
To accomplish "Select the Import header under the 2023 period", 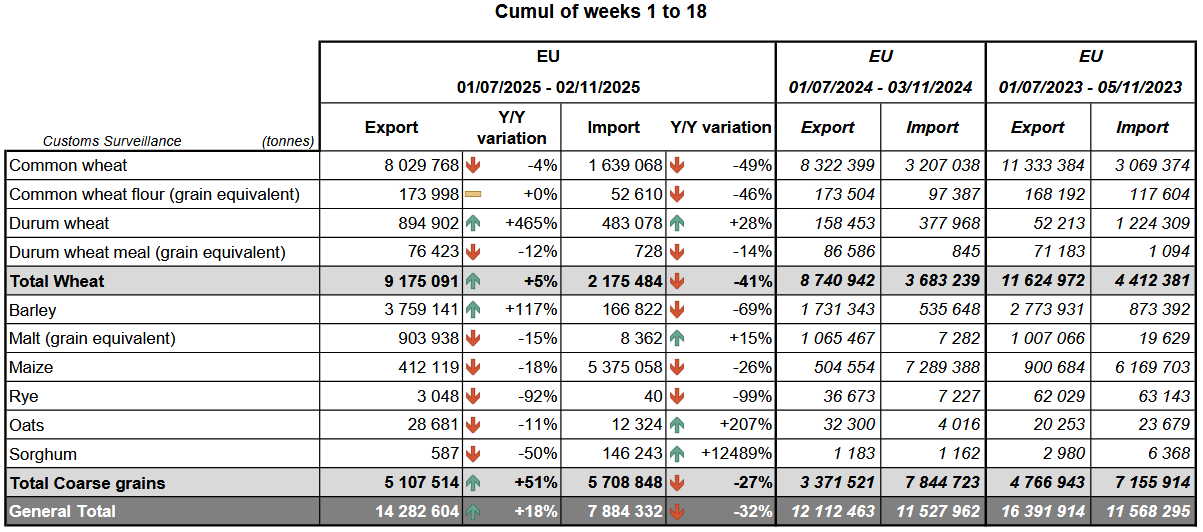I will click(x=1142, y=127).
